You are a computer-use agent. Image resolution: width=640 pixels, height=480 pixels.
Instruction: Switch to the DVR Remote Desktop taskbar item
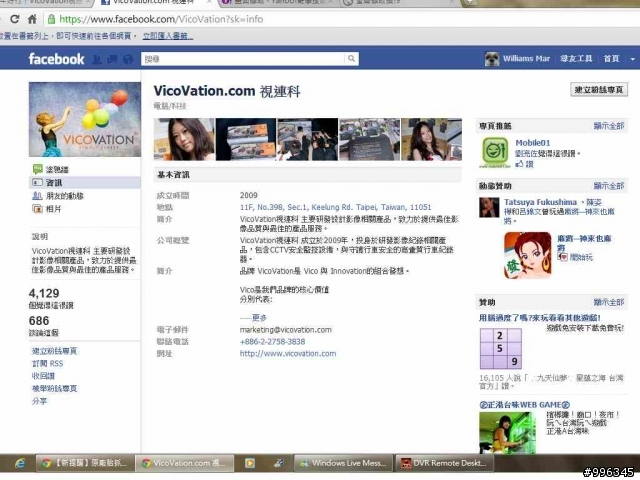click(x=445, y=463)
